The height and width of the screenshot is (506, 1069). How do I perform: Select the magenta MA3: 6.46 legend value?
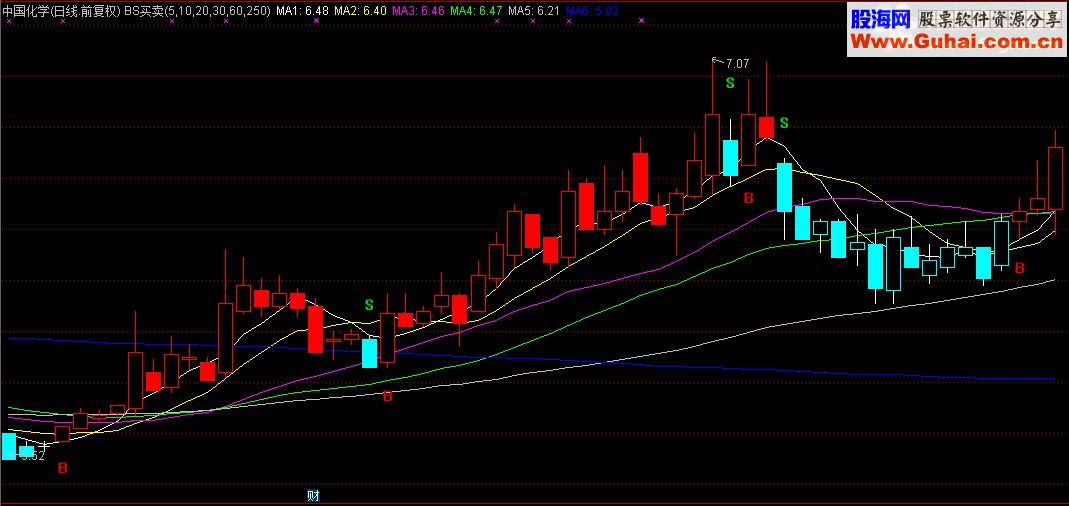pos(418,11)
